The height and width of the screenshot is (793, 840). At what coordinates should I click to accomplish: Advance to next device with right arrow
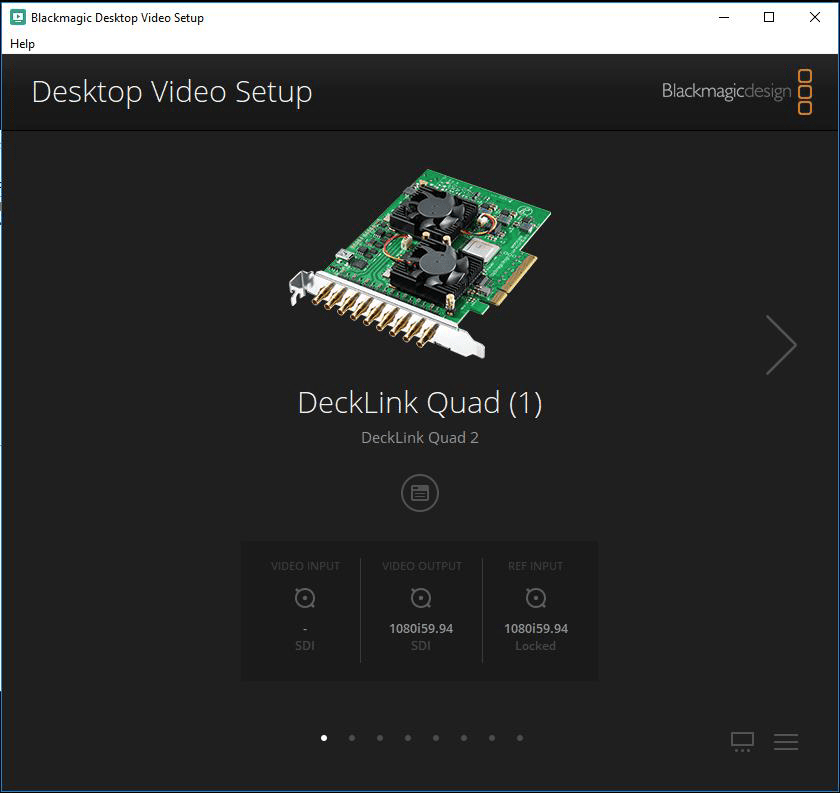[x=781, y=344]
